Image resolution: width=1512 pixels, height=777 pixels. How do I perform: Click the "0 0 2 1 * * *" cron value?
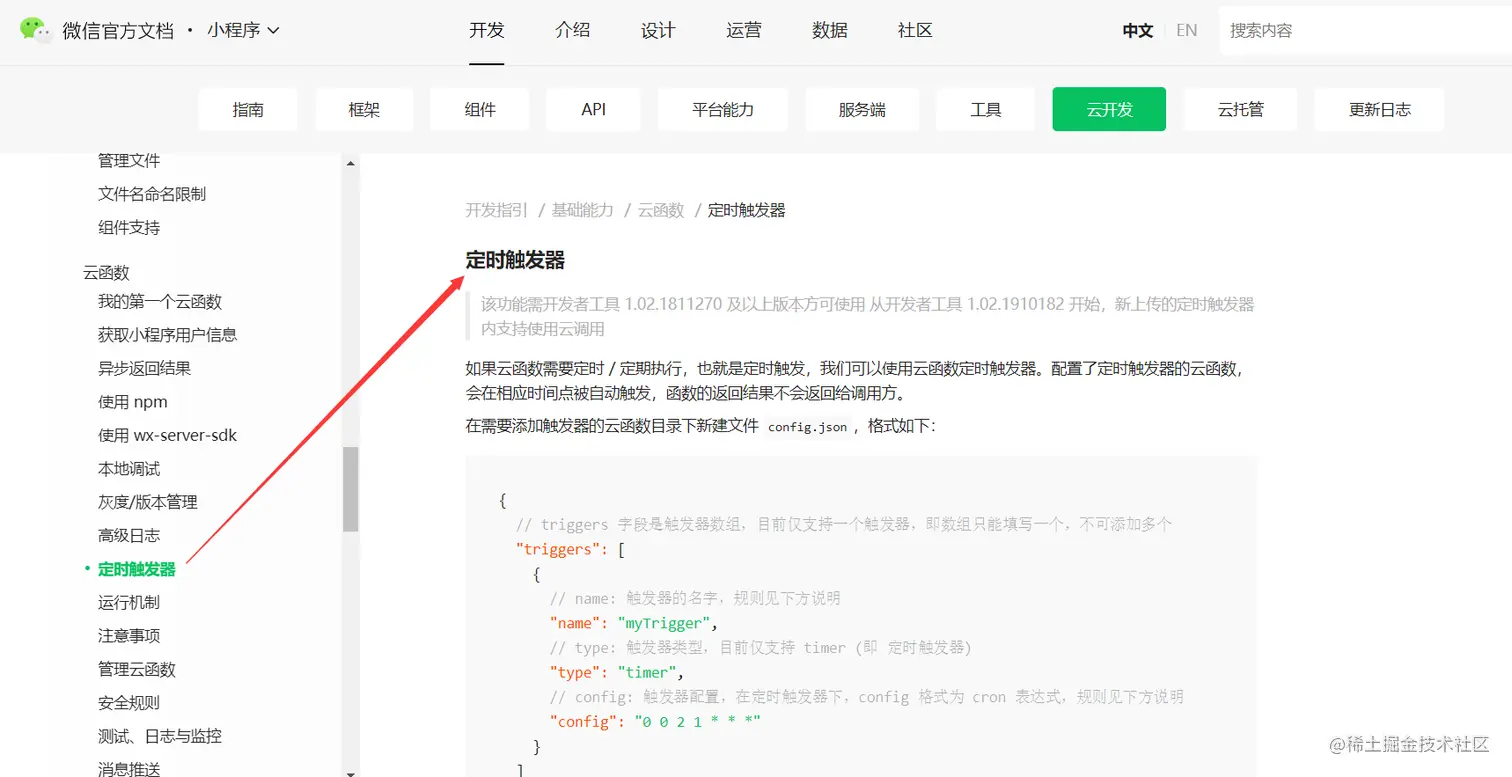coord(698,721)
